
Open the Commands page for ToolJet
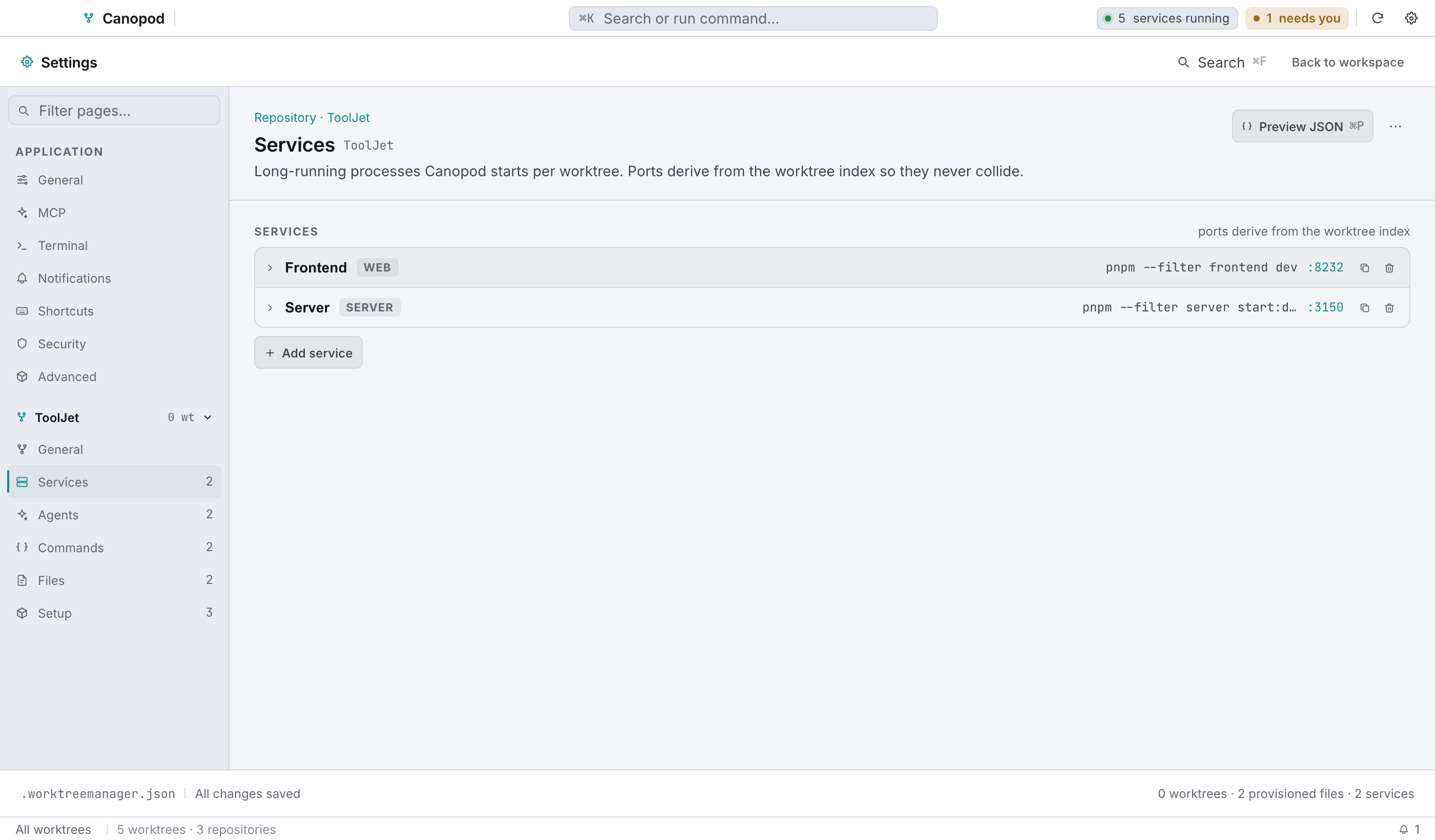(114, 548)
